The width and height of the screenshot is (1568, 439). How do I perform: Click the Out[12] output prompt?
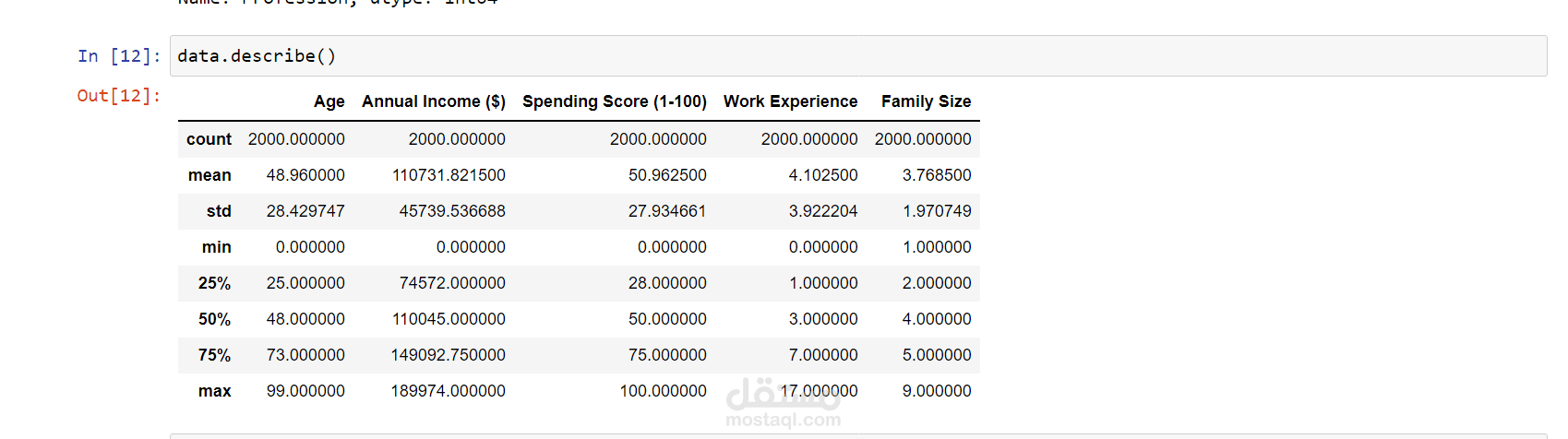coord(118,96)
